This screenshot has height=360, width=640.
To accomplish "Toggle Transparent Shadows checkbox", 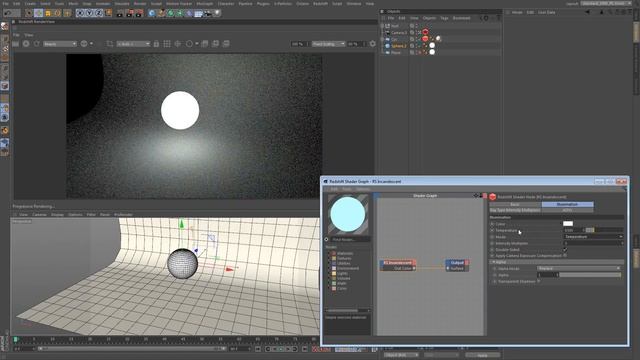I will pyautogui.click(x=539, y=281).
